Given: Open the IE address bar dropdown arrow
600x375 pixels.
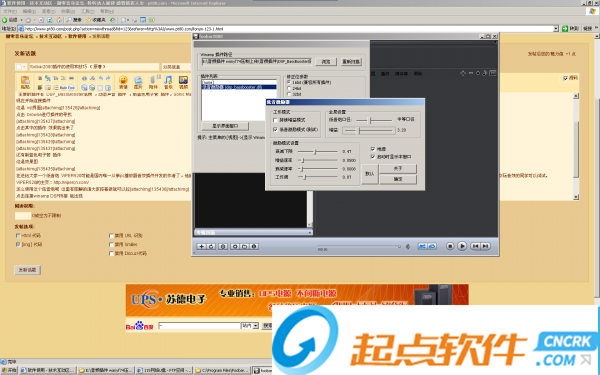Looking at the screenshot, I should pyautogui.click(x=556, y=29).
